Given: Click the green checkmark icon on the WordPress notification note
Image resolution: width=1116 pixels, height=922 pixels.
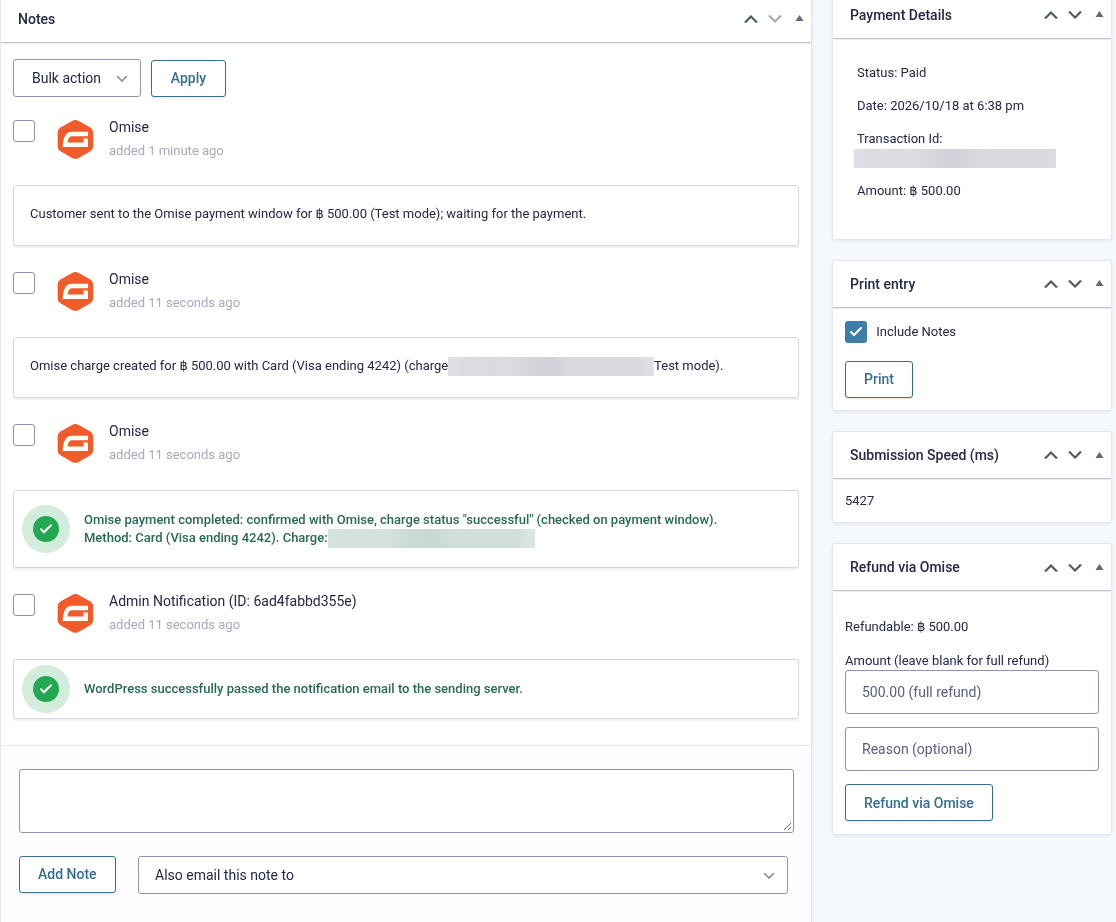Looking at the screenshot, I should (x=46, y=688).
